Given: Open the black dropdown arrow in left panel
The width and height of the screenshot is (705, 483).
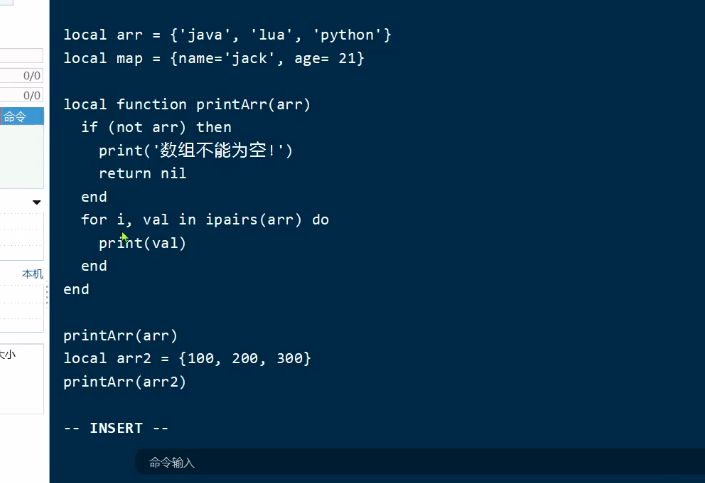Looking at the screenshot, I should (37, 202).
